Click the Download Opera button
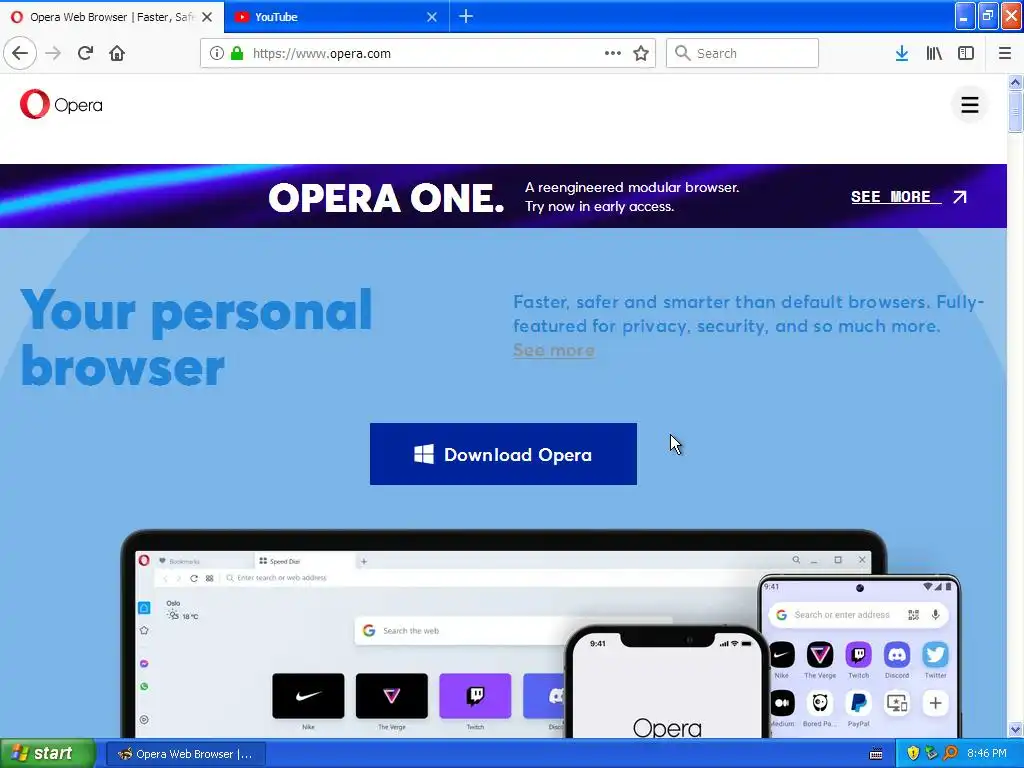 [x=504, y=454]
